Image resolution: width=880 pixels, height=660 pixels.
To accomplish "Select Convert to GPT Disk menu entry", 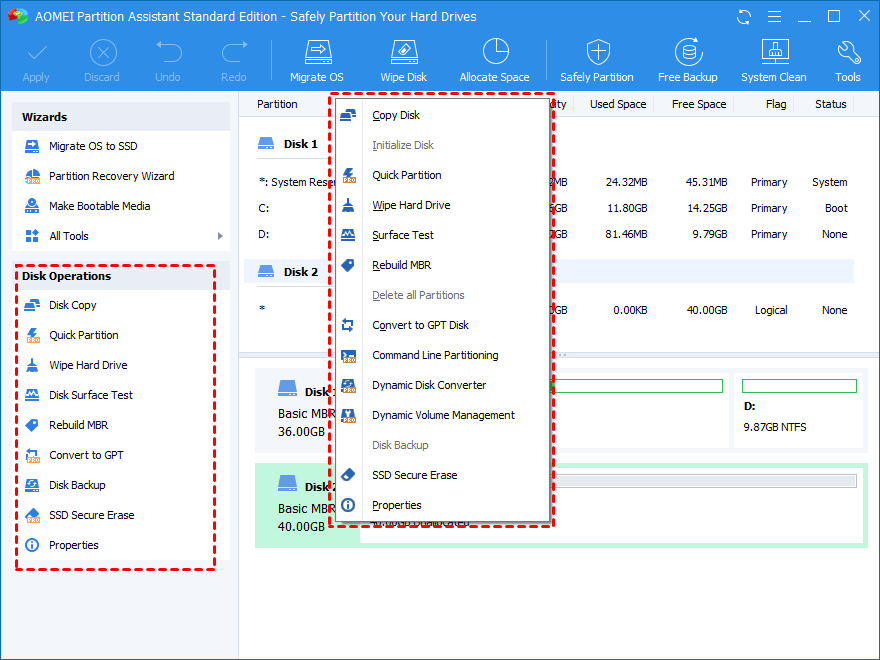I will pos(420,325).
